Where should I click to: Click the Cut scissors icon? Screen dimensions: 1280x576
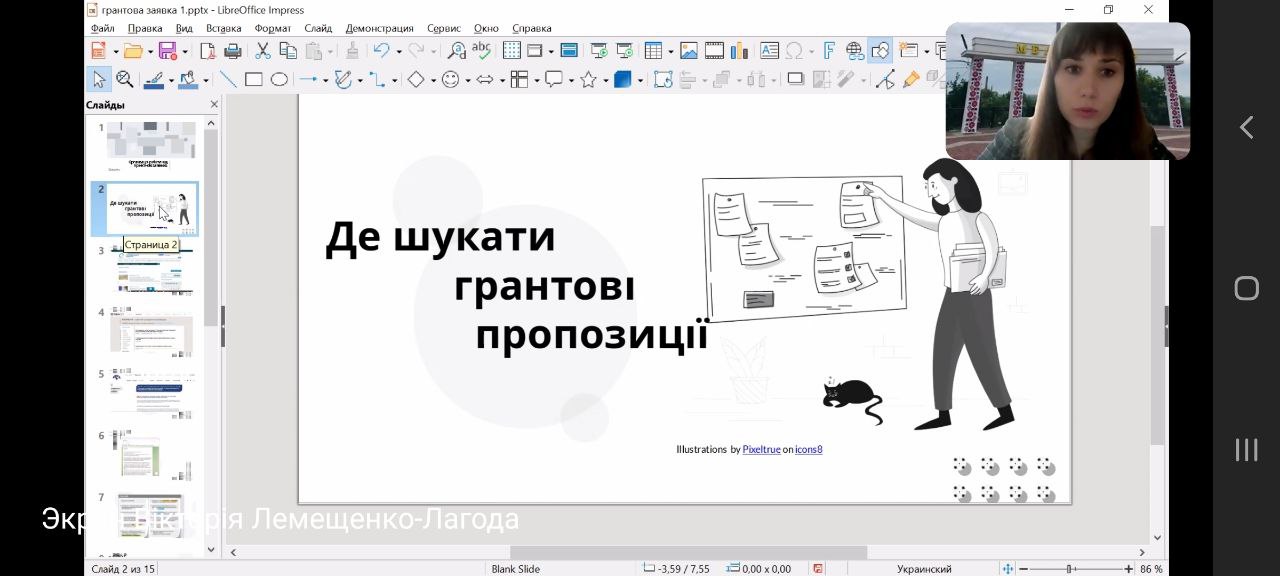[x=263, y=51]
